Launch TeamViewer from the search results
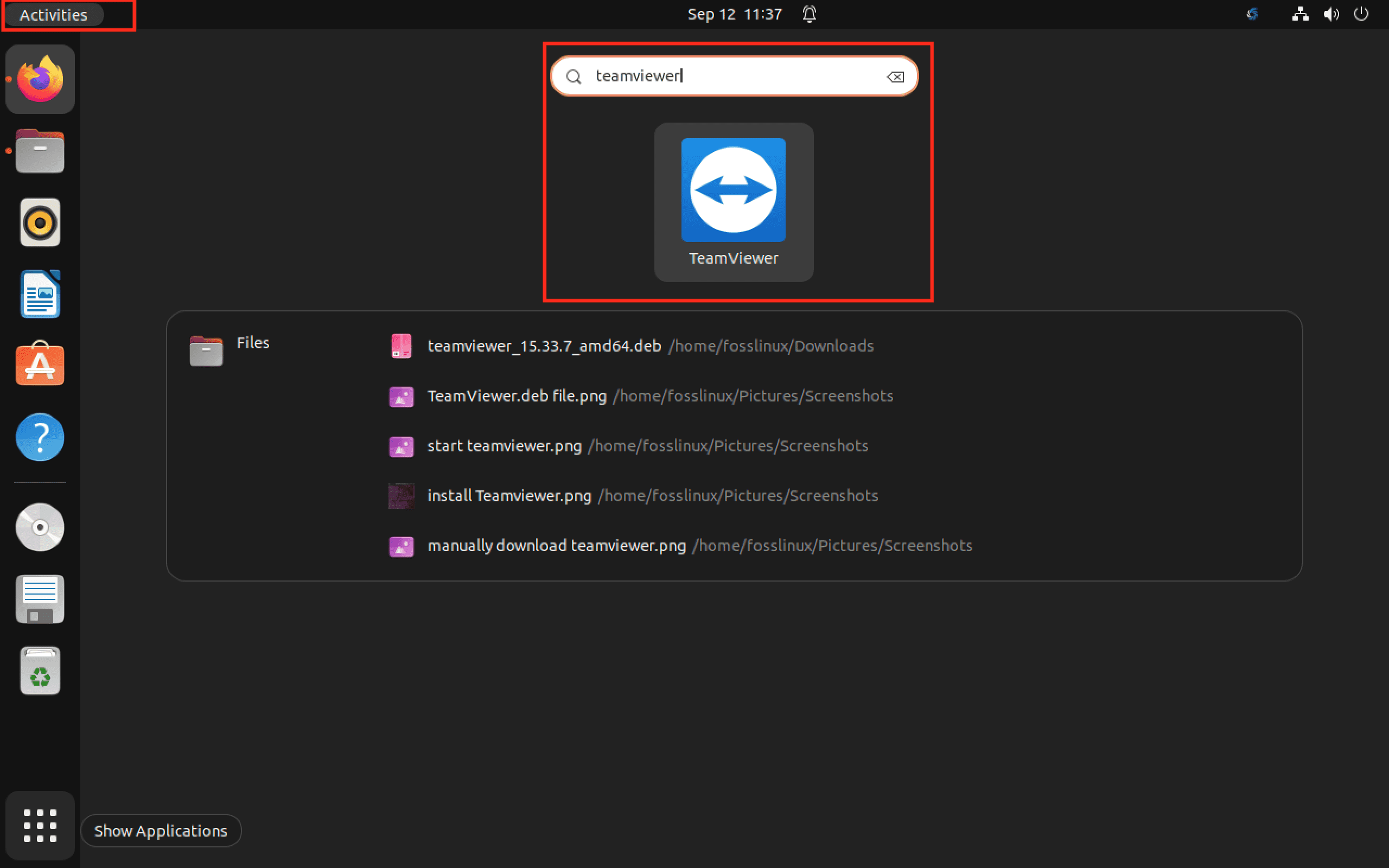This screenshot has height=868, width=1389. point(734,189)
